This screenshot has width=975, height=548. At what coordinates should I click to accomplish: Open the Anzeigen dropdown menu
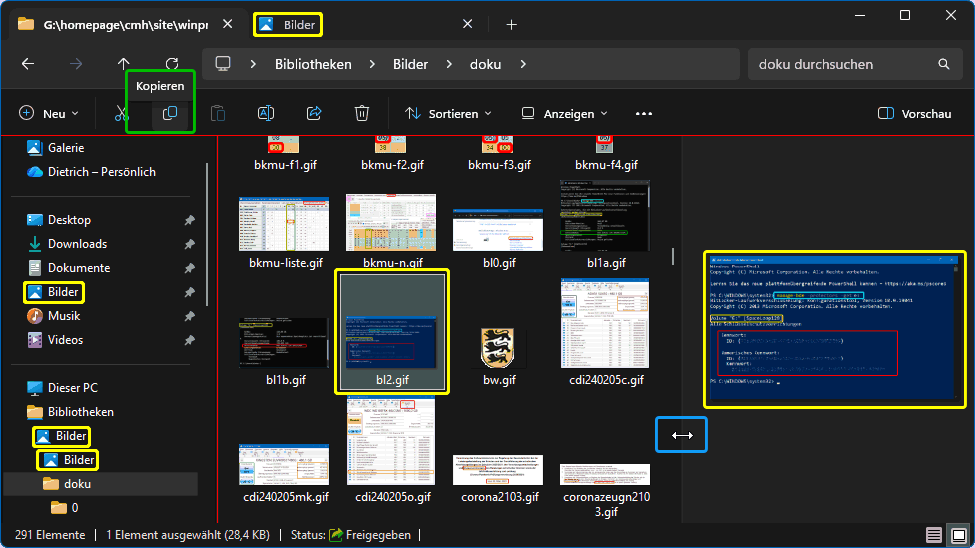(x=564, y=114)
